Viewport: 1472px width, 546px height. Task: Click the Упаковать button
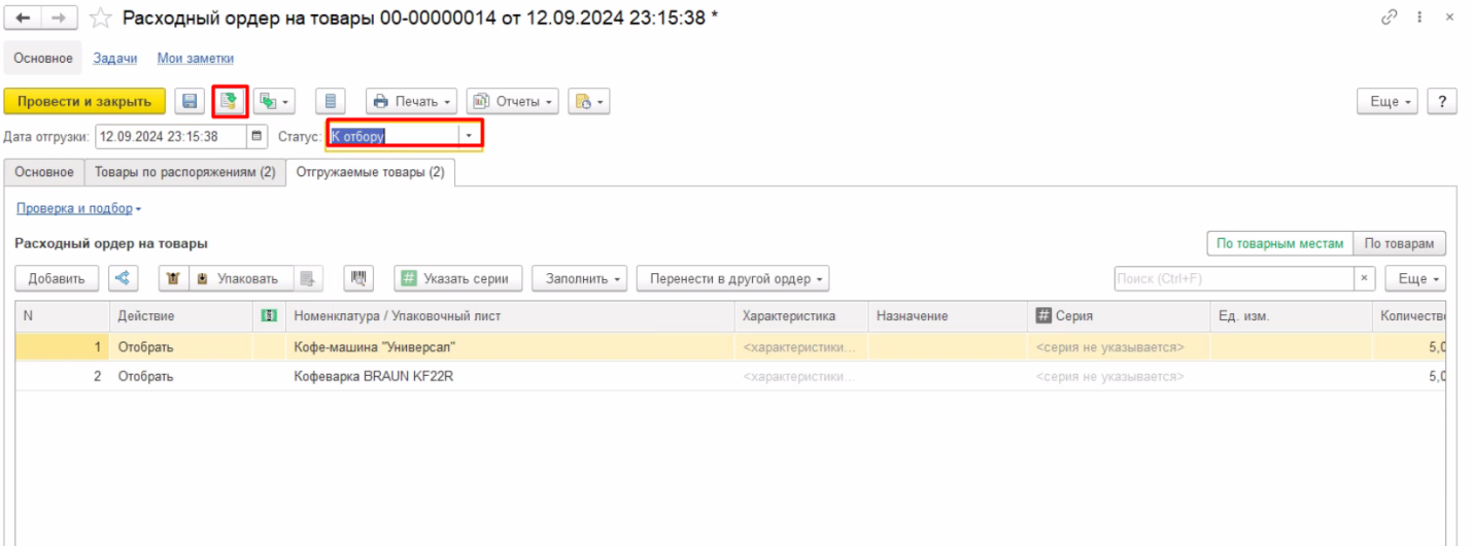point(239,278)
